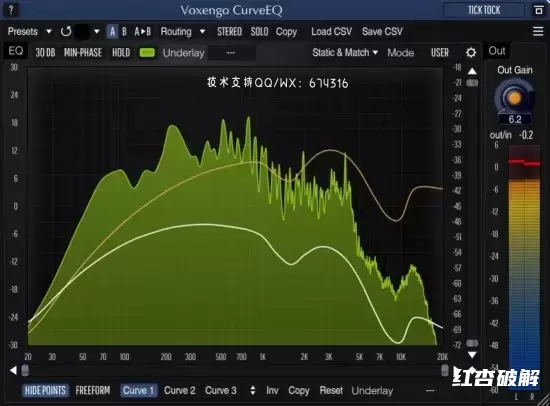Click the curve order up-down arrows

tap(253, 391)
